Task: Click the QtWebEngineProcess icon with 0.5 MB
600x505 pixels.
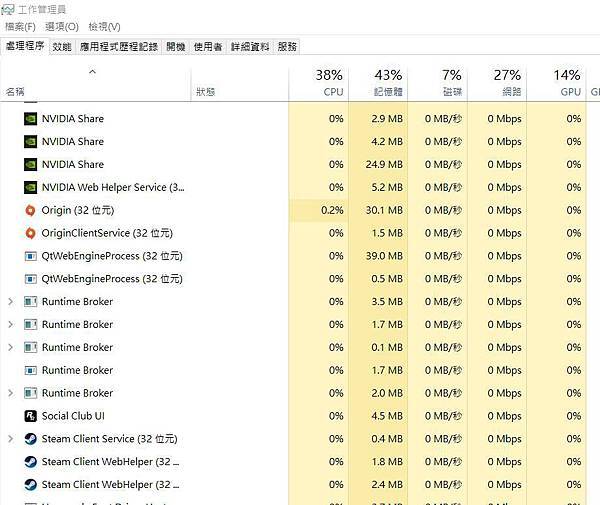Action: [31, 279]
